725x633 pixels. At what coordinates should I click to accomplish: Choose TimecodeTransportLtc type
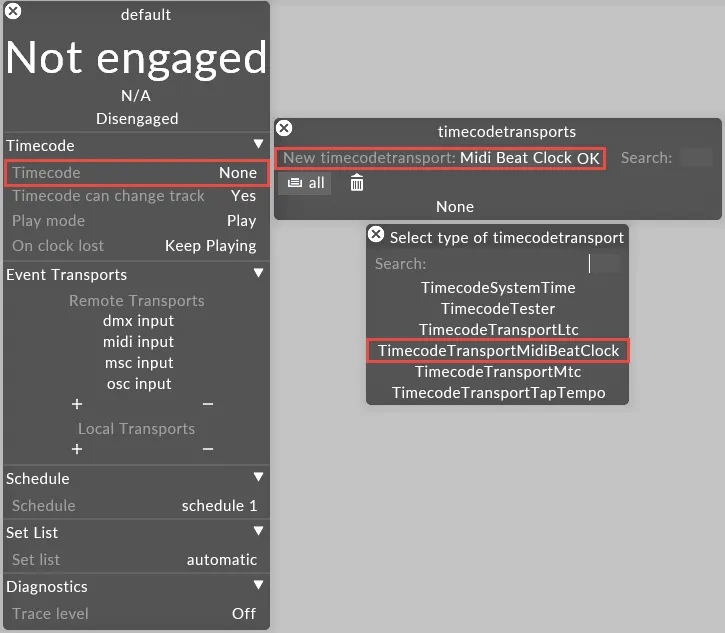pyautogui.click(x=498, y=330)
